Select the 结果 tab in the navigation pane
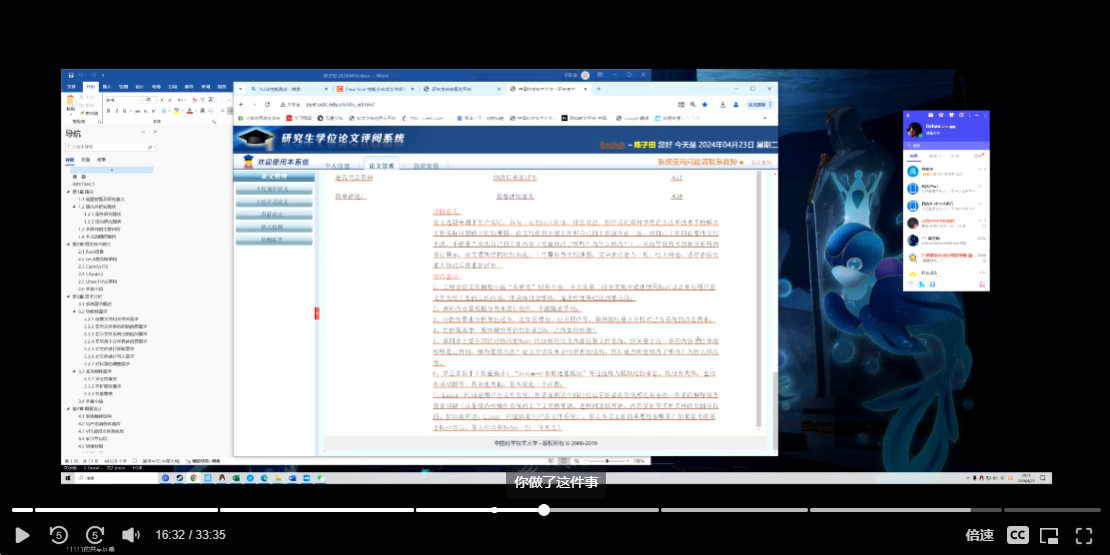Image resolution: width=1110 pixels, height=555 pixels. (102, 160)
